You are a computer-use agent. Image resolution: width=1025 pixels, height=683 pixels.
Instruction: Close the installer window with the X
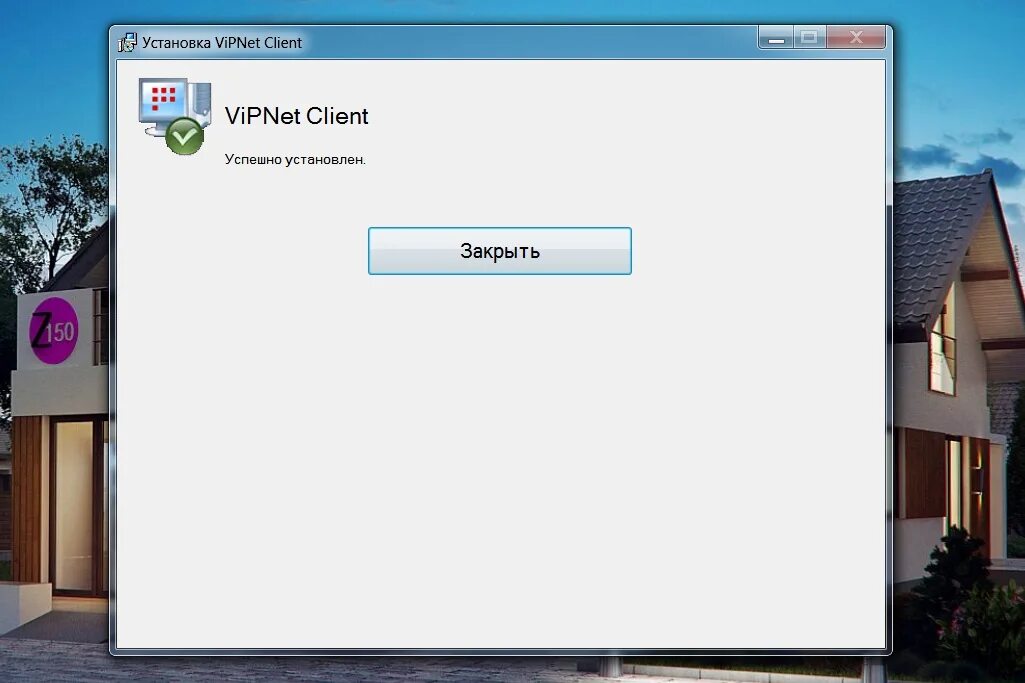click(856, 38)
